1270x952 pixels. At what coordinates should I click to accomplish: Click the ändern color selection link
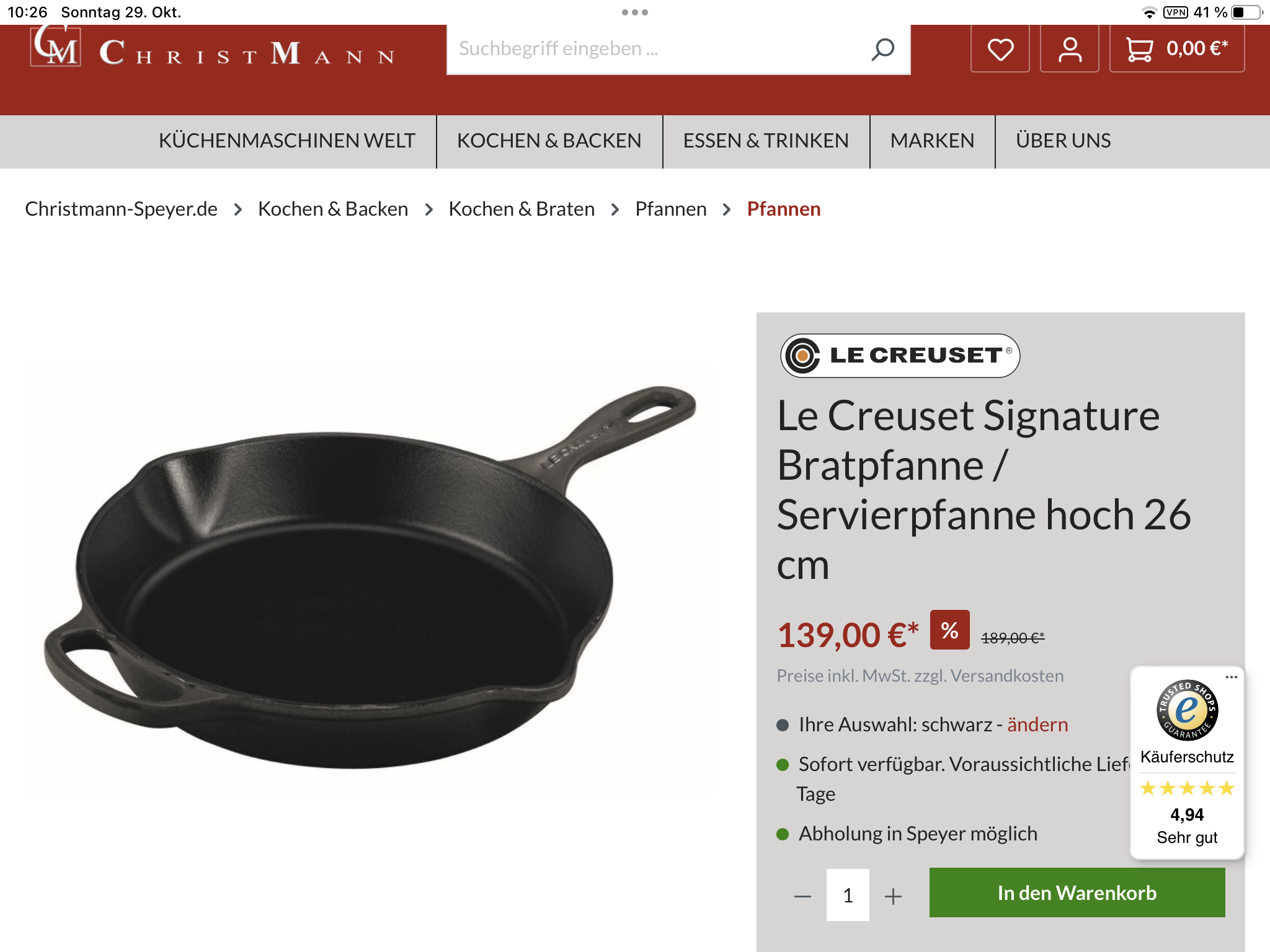(1037, 724)
